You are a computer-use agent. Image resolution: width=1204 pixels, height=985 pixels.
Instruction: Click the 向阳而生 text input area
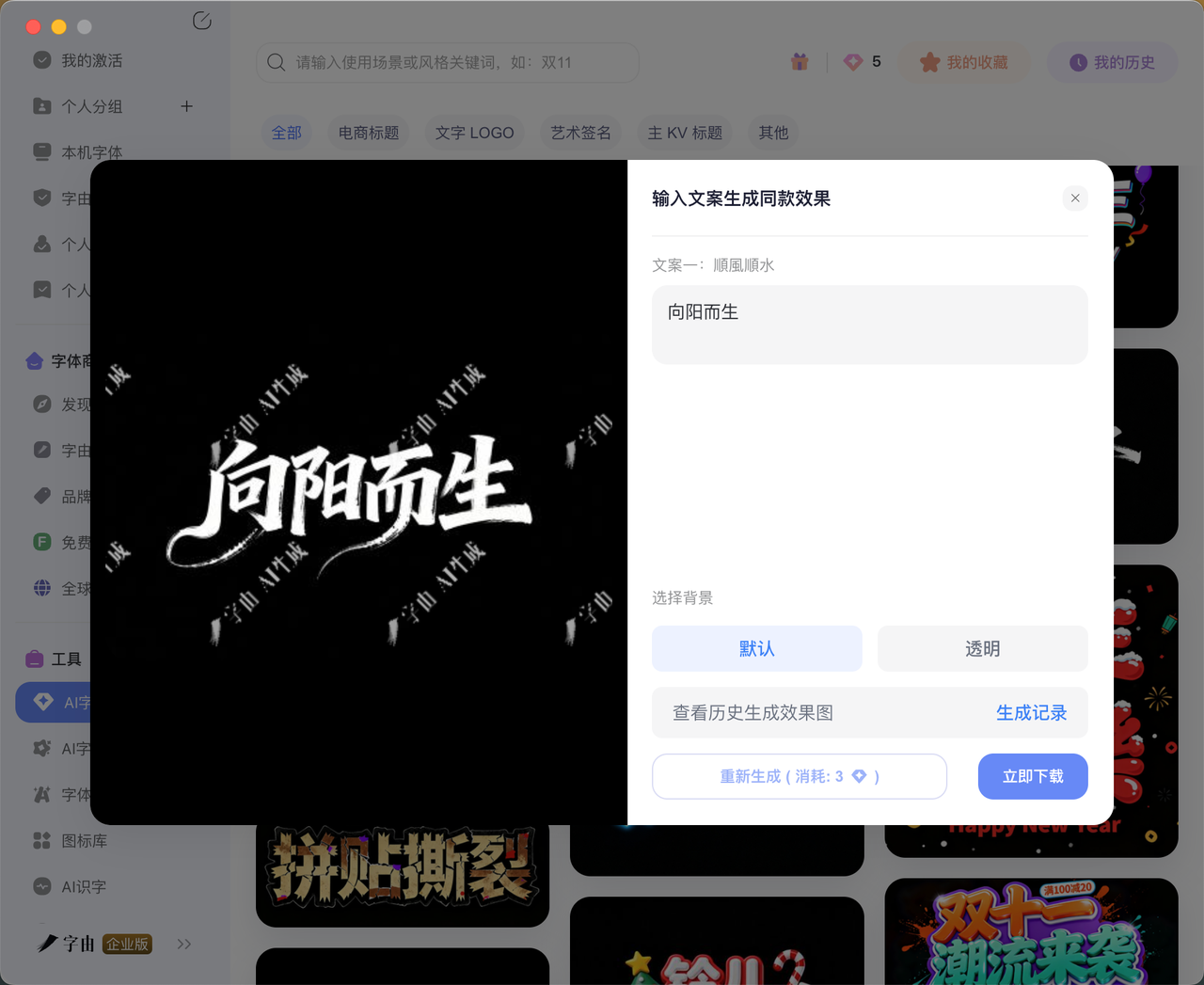(x=869, y=325)
